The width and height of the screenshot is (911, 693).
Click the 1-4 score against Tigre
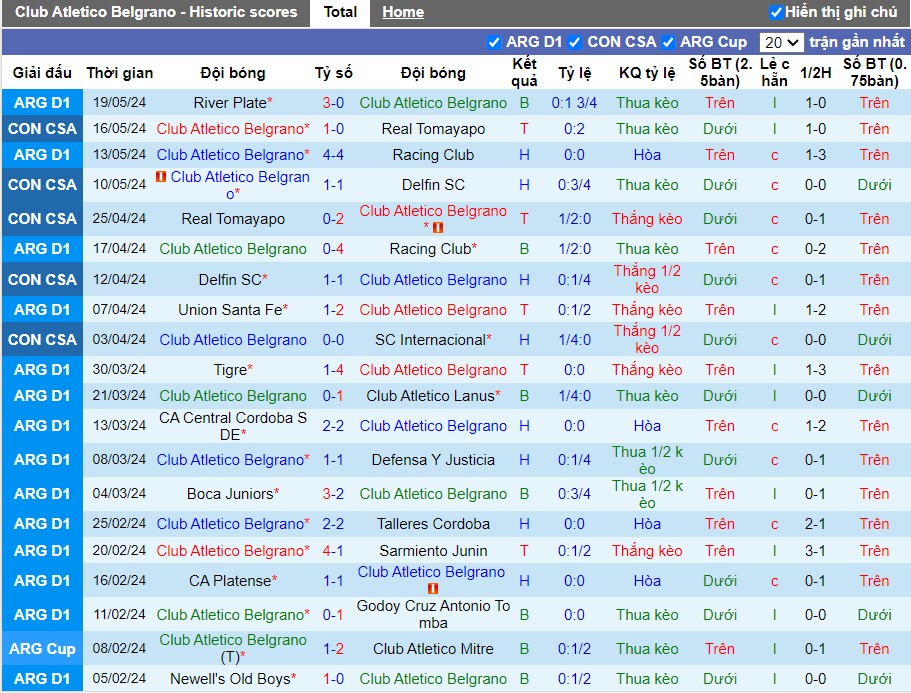point(333,370)
